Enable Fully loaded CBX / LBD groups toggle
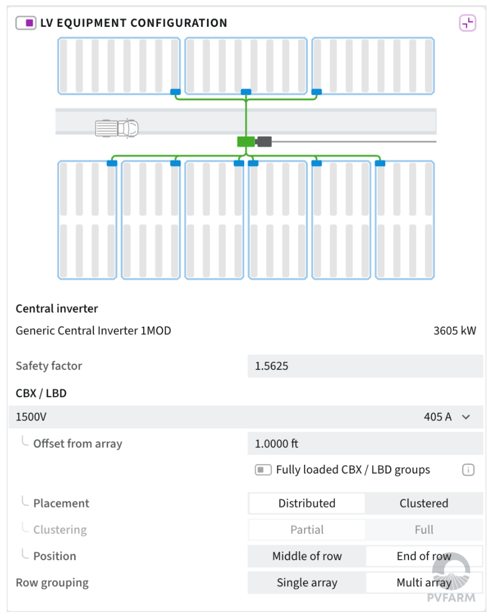494x616 pixels. [263, 470]
